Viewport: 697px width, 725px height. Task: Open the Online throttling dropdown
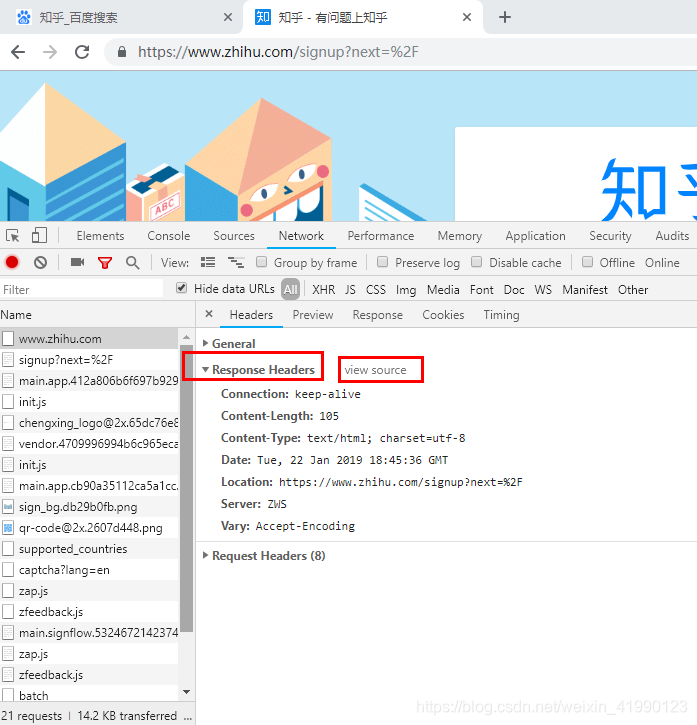point(662,263)
